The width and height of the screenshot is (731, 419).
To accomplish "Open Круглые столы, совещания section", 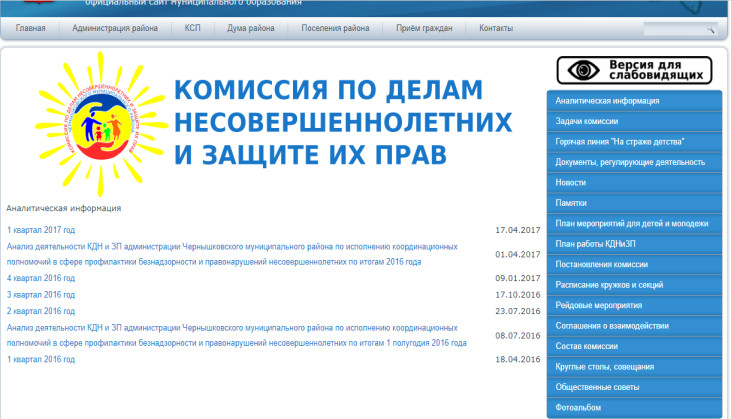I will point(634,367).
